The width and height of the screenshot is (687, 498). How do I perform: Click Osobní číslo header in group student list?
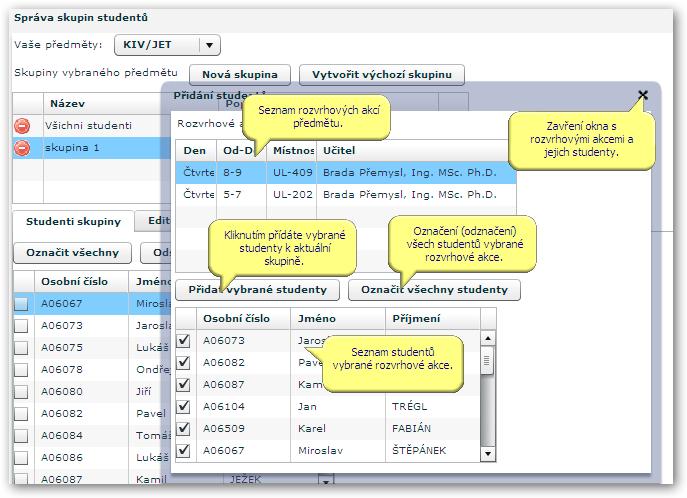[81, 281]
